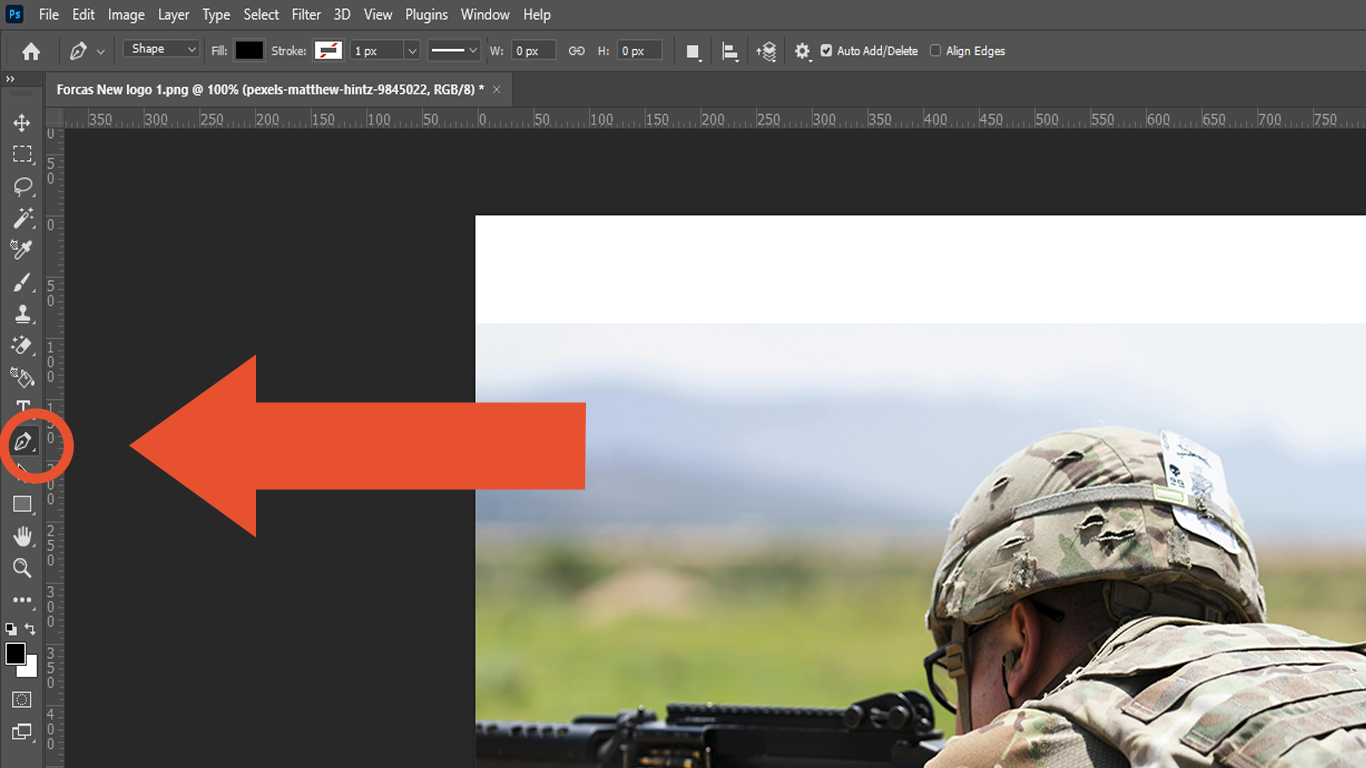Open the Shape tool mode dropdown
Image resolution: width=1366 pixels, height=768 pixels.
point(162,50)
